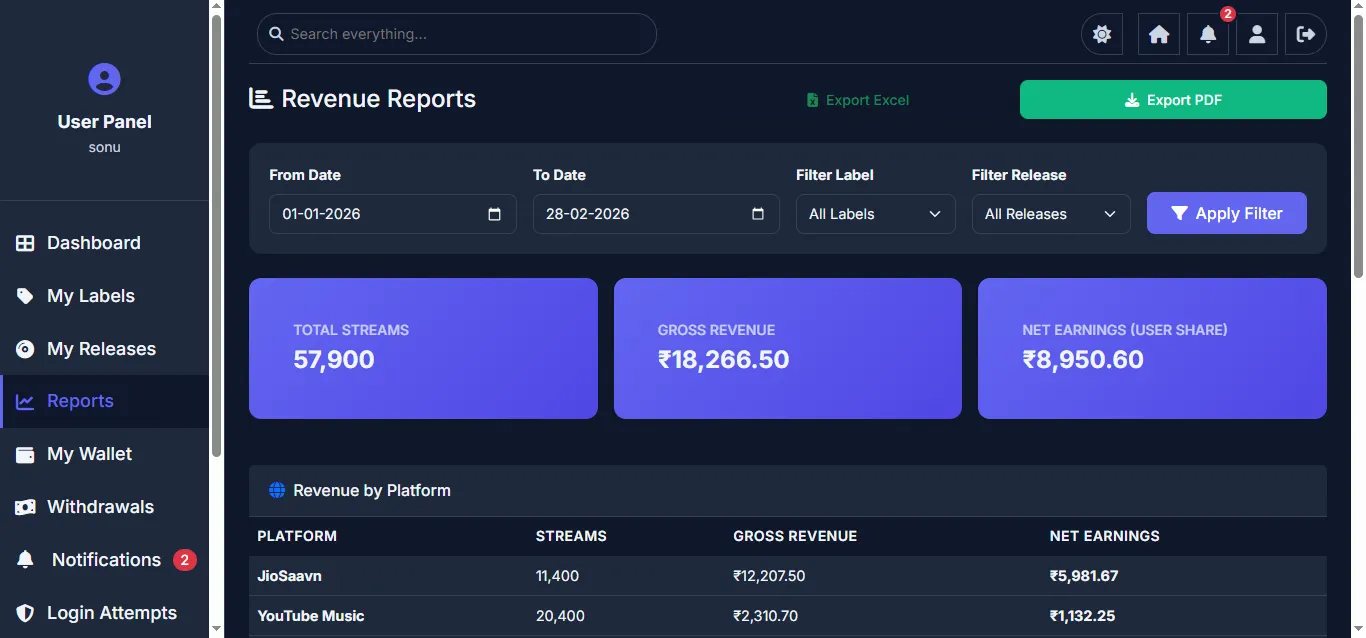Focus the Search everything input

point(457,34)
